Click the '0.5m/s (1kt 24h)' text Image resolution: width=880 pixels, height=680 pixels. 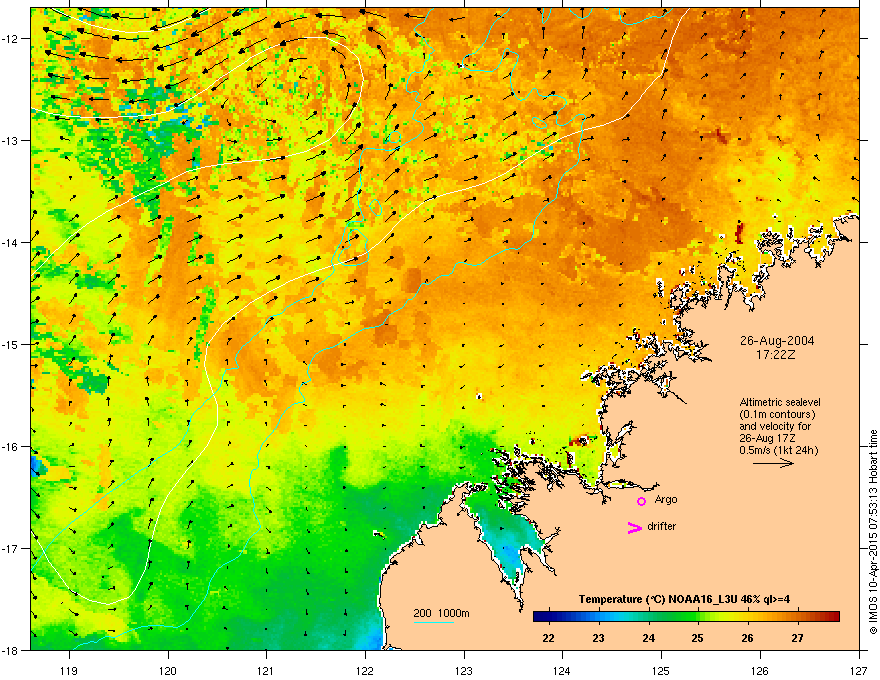779,450
